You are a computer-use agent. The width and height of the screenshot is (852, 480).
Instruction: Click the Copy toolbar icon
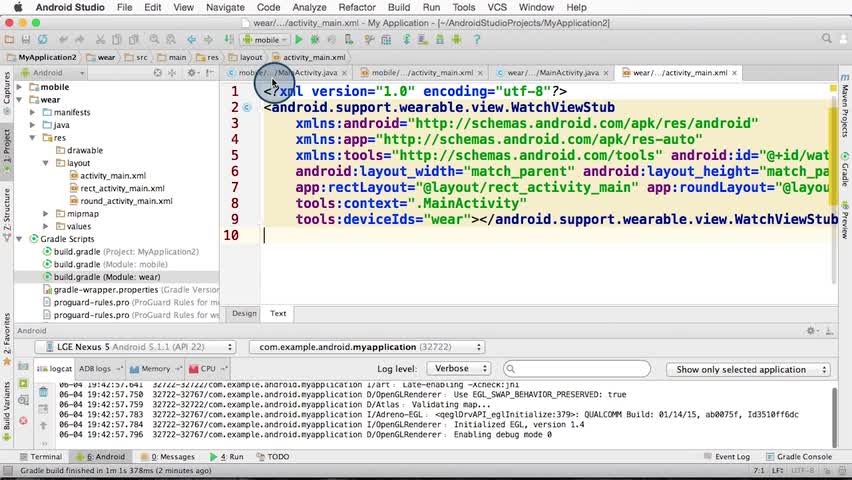116,40
